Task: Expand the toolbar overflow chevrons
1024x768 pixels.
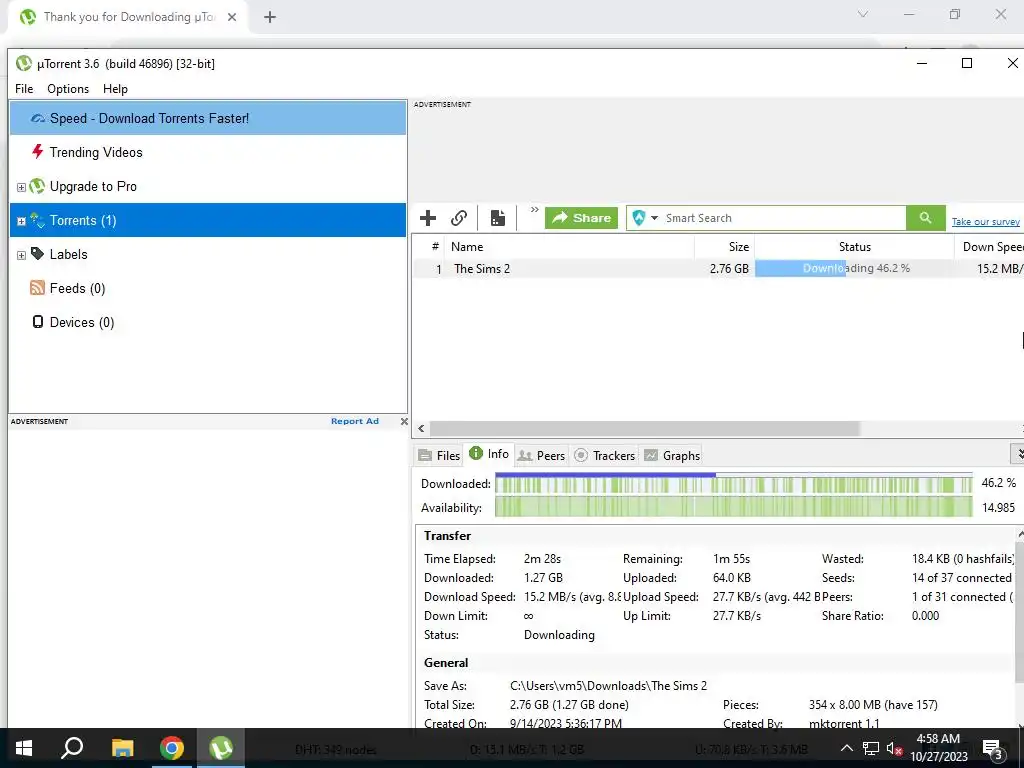Action: [534, 210]
